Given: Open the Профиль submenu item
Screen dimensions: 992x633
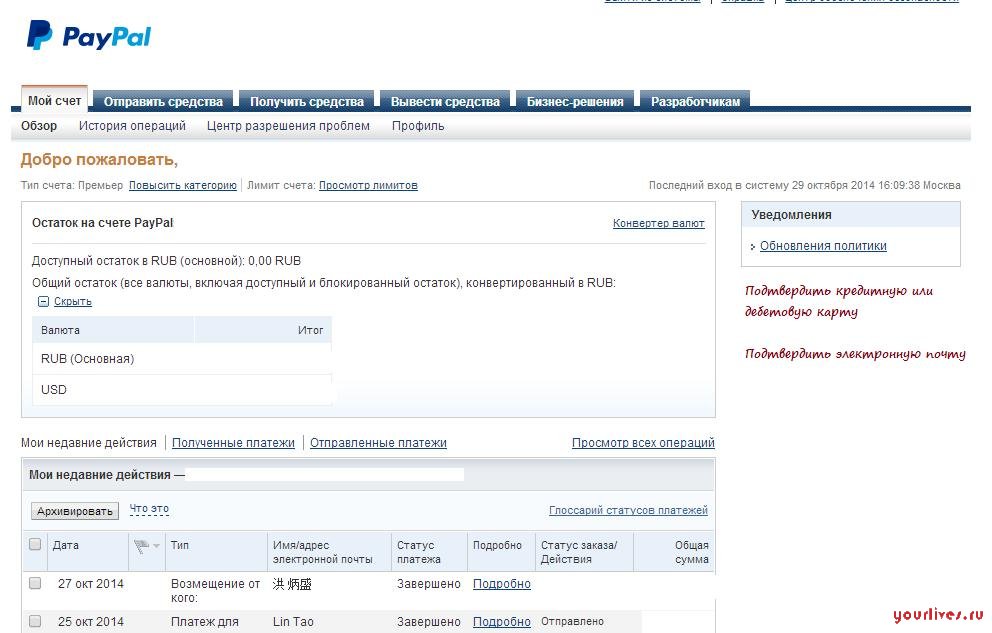Looking at the screenshot, I should 418,126.
